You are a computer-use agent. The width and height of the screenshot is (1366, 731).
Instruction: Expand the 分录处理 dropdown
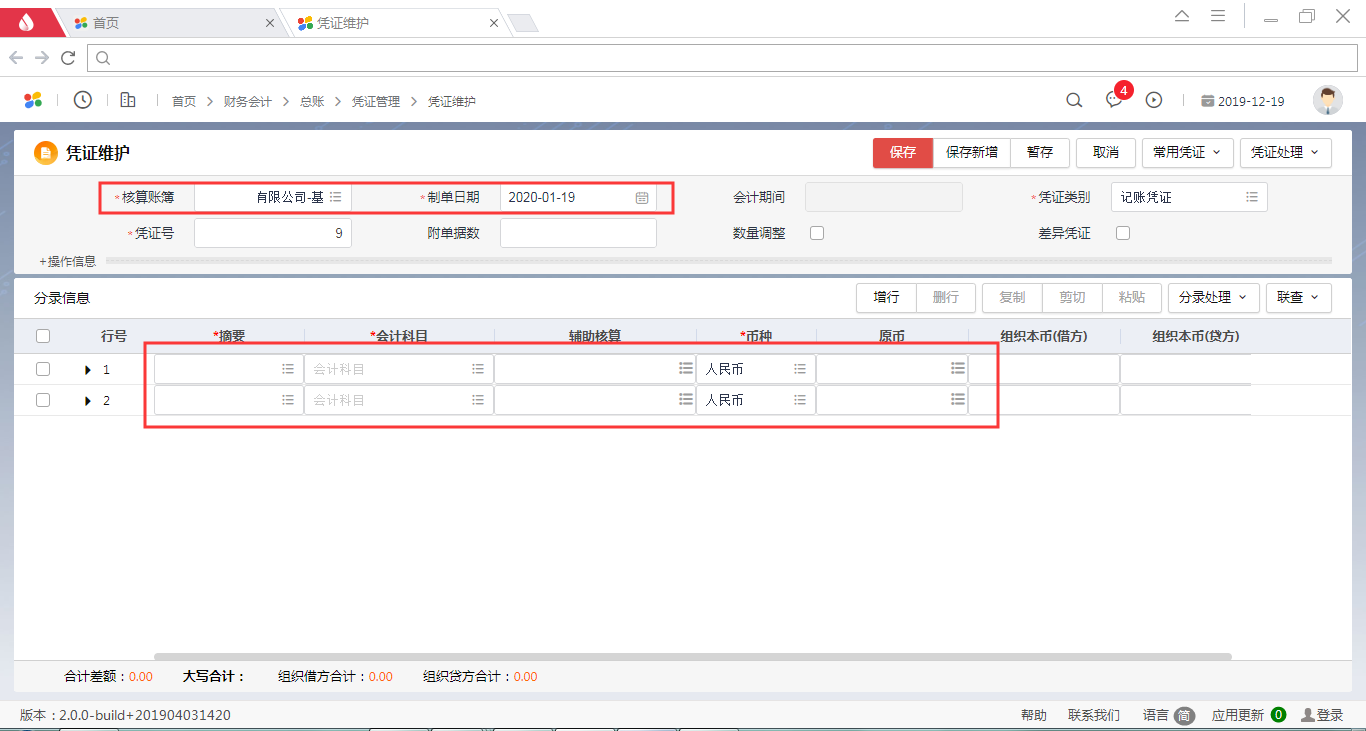[x=1213, y=297]
